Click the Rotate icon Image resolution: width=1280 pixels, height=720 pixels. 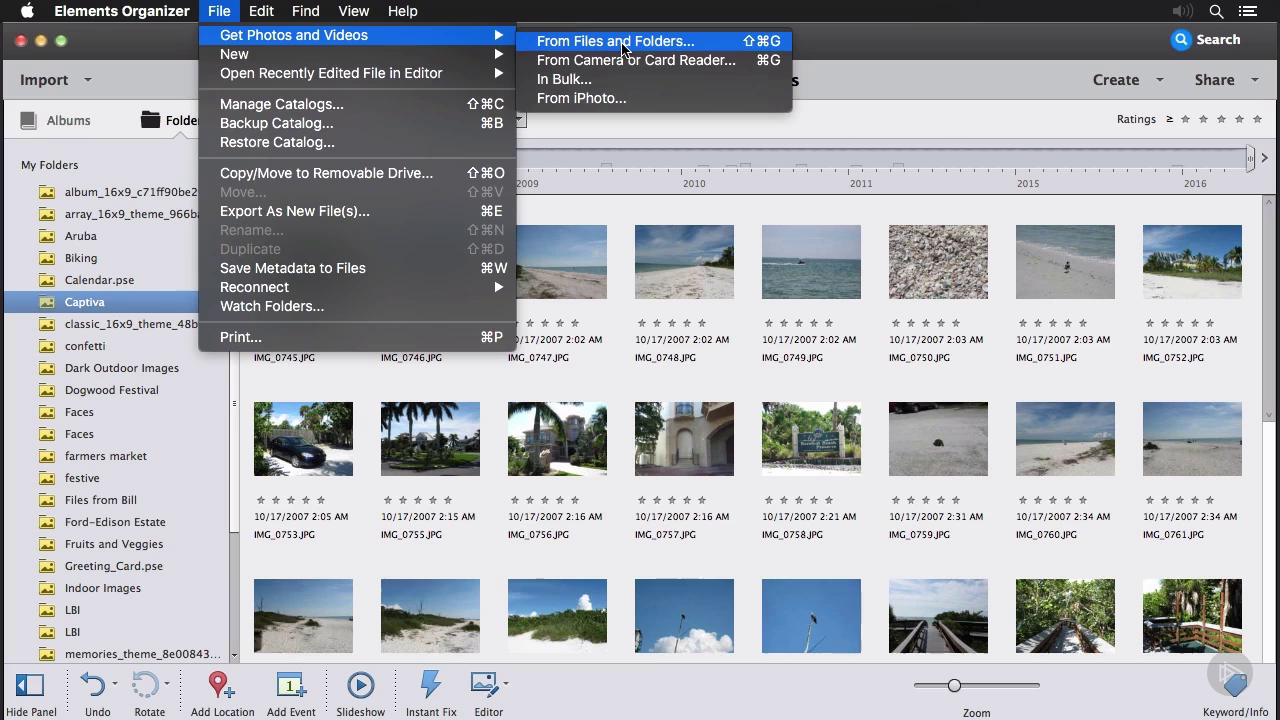(145, 685)
